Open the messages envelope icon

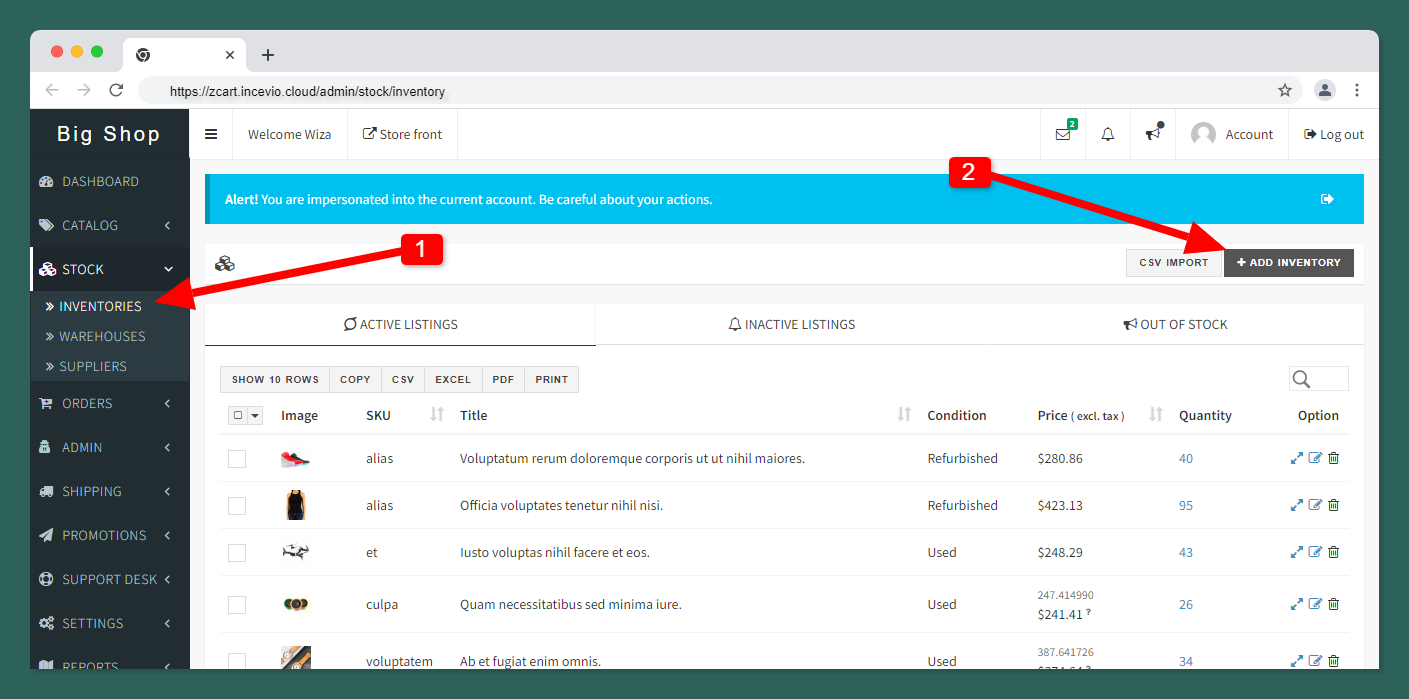click(1063, 134)
